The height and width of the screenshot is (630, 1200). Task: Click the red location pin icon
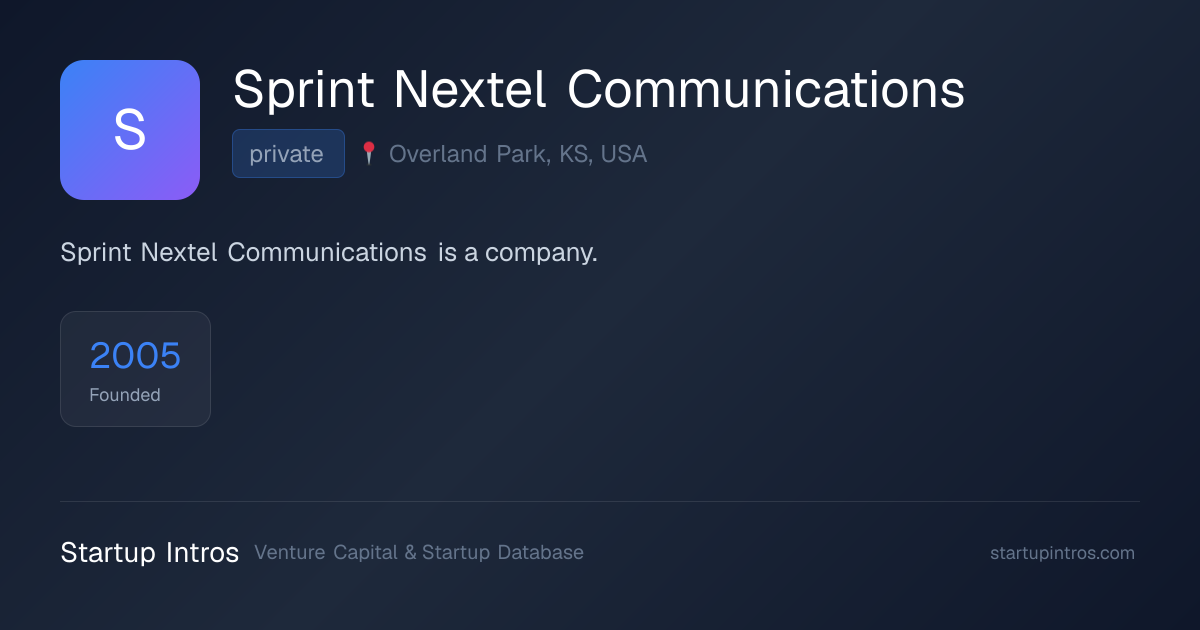(368, 153)
